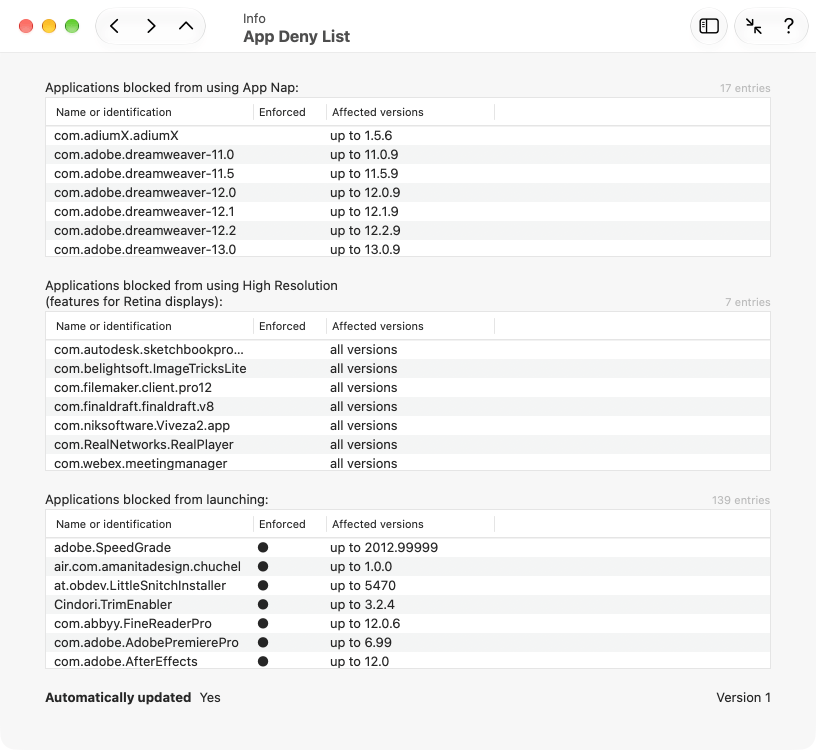Select com.adobe.AdobePremierePro name

146,642
